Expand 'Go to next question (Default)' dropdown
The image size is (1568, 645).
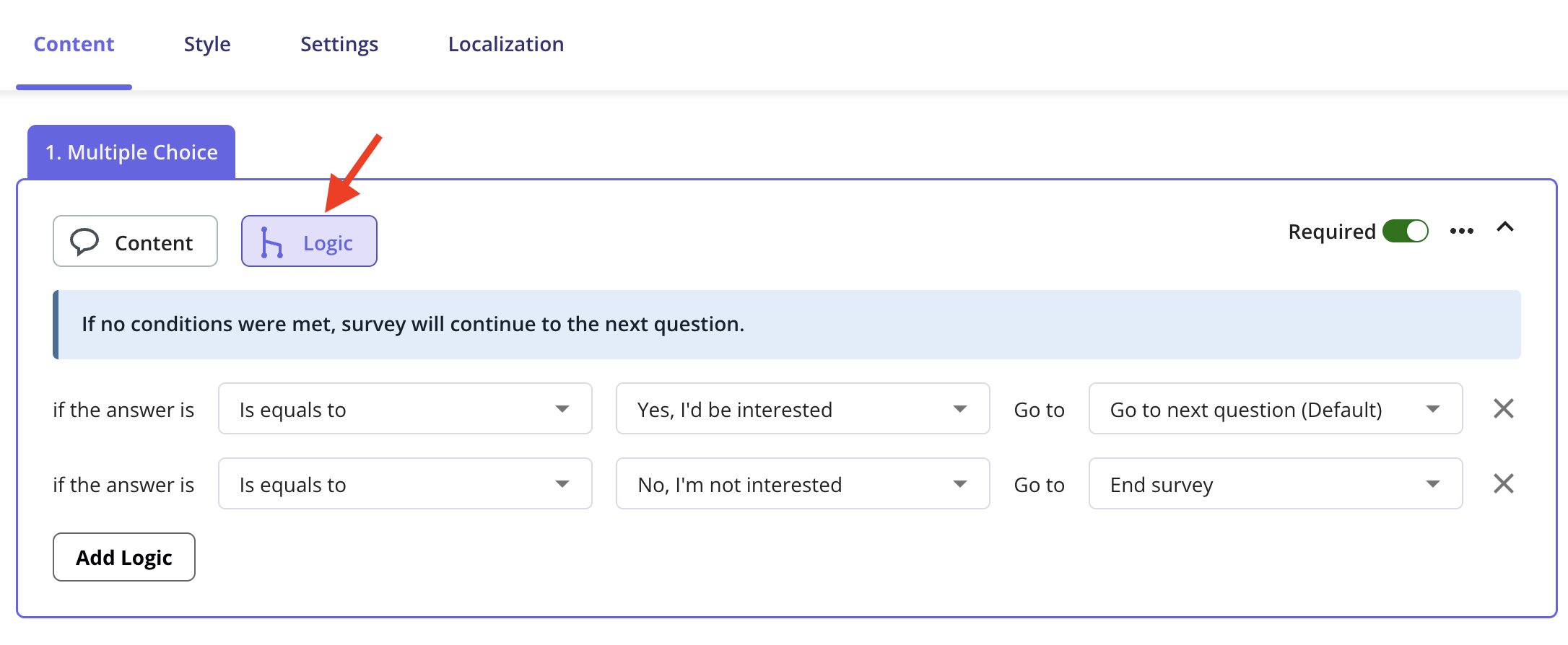click(x=1275, y=409)
